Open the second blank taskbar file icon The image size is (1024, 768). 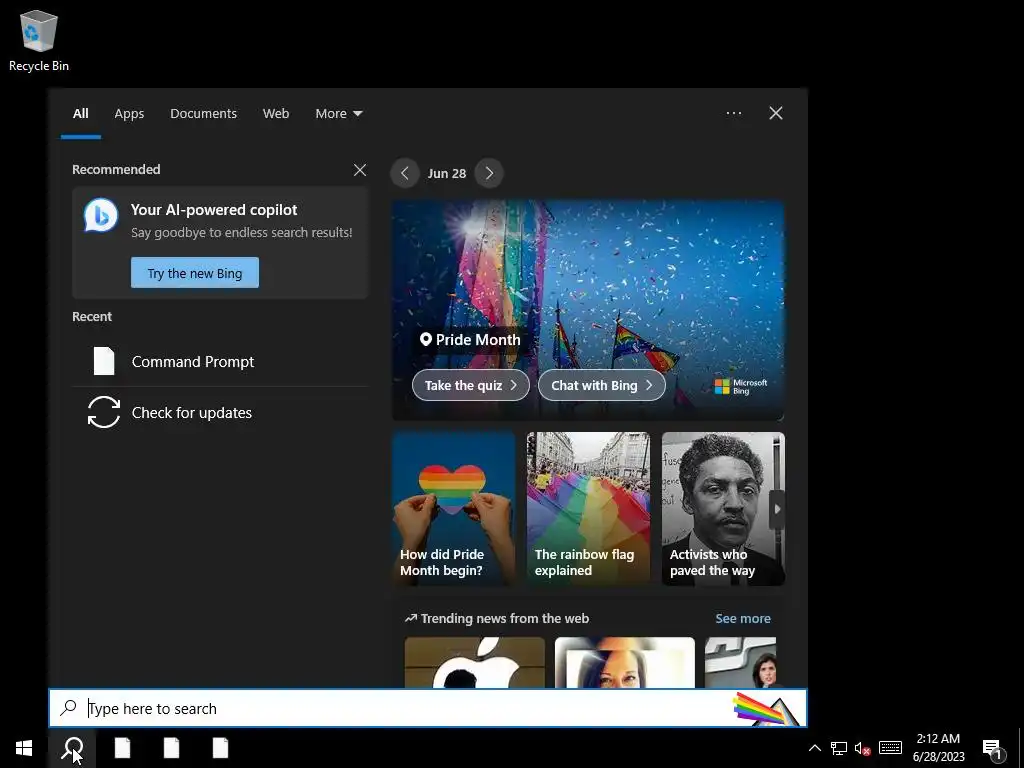(x=172, y=748)
